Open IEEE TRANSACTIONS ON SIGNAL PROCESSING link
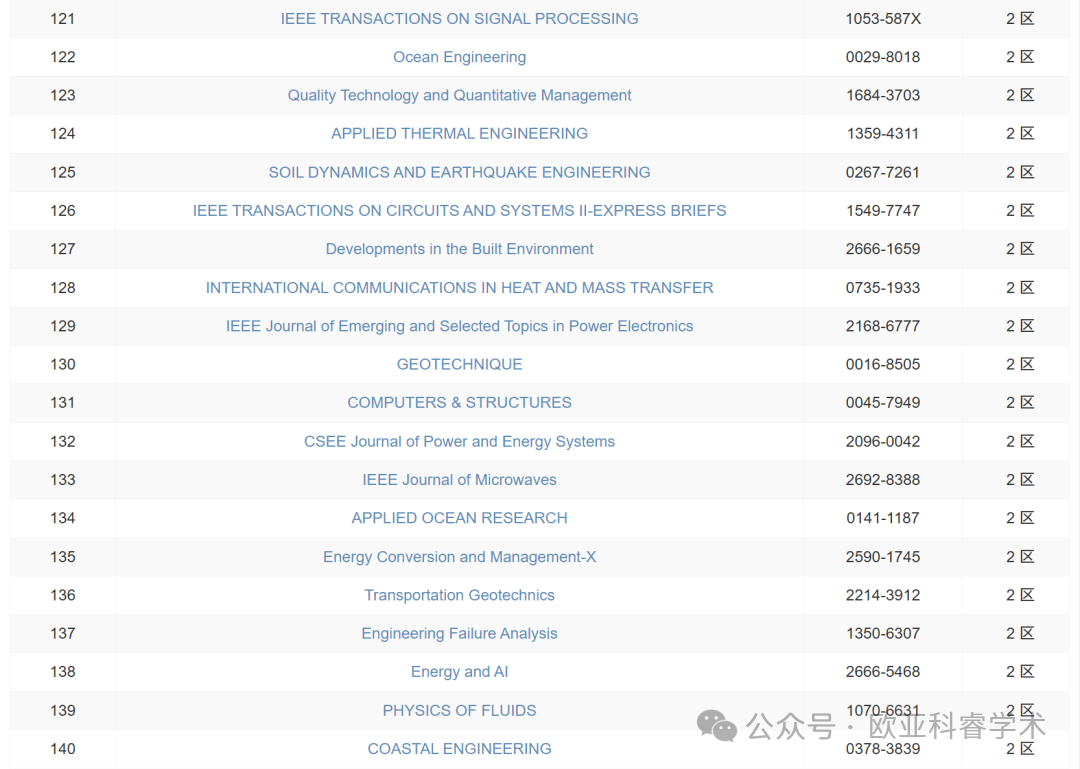Viewport: 1080px width, 769px height. coord(459,19)
